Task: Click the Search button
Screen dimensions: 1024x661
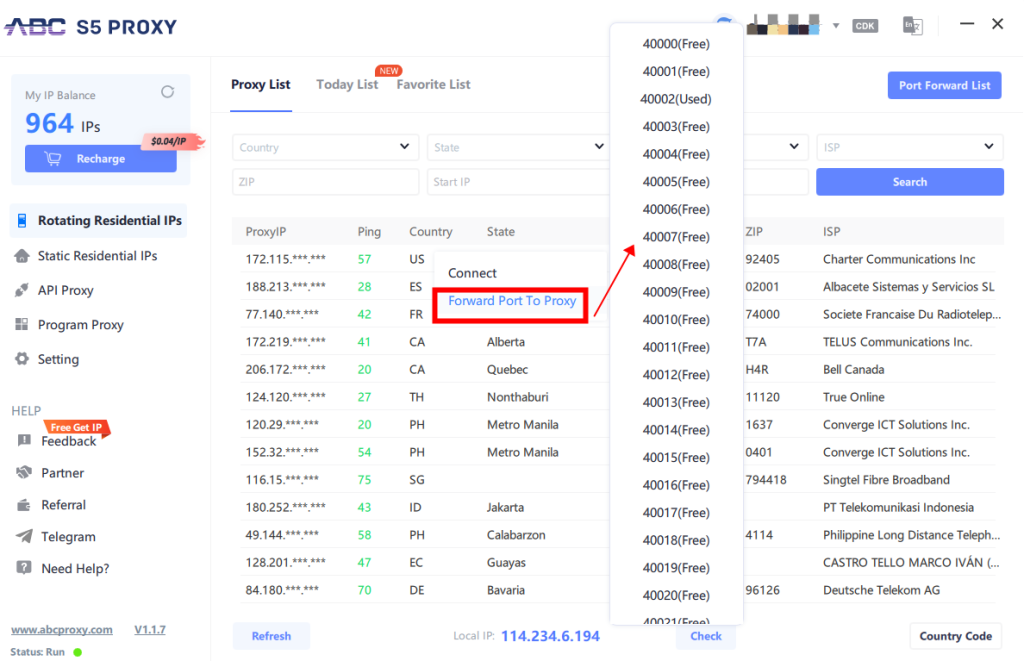Action: pos(910,182)
